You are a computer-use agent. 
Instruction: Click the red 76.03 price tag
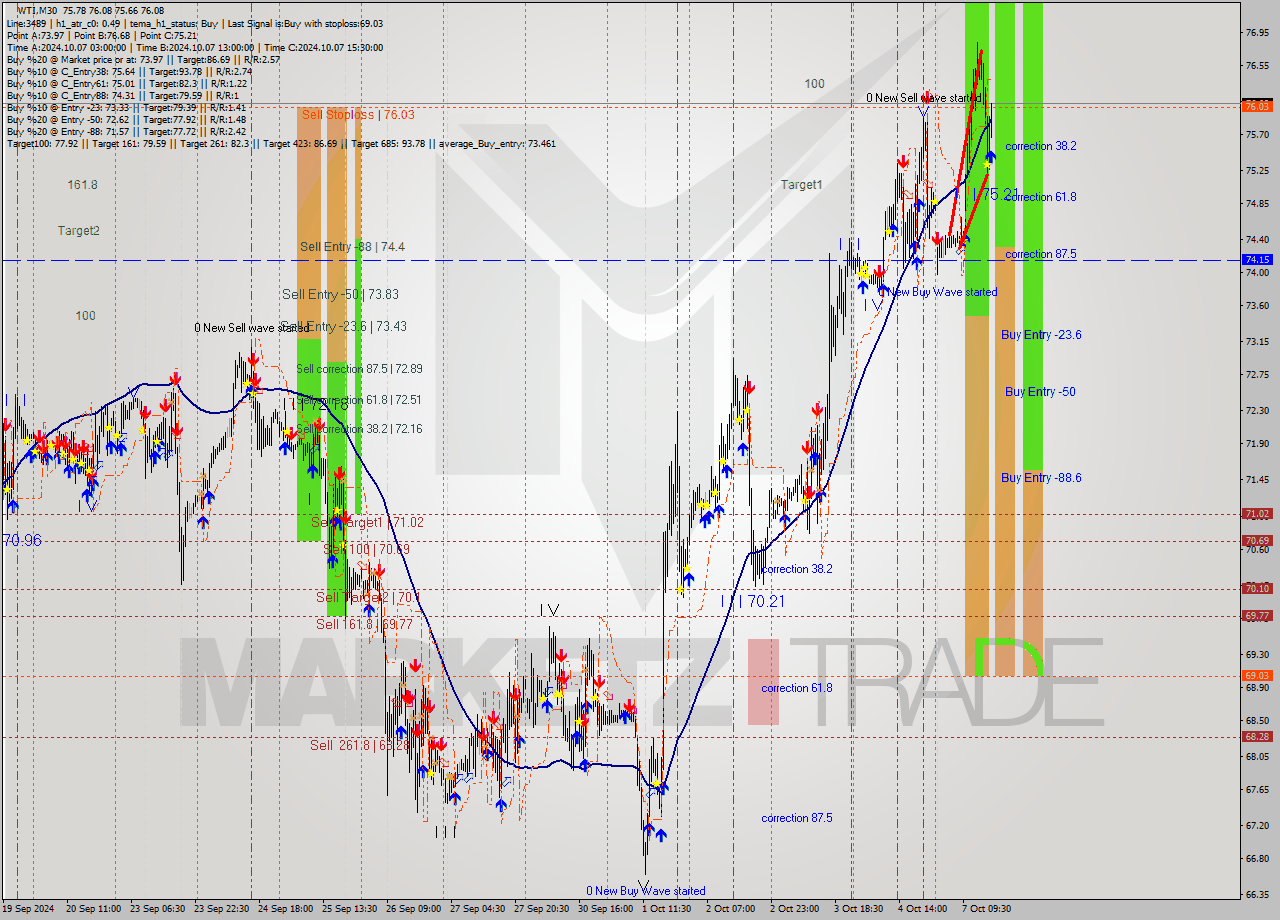pyautogui.click(x=1257, y=105)
